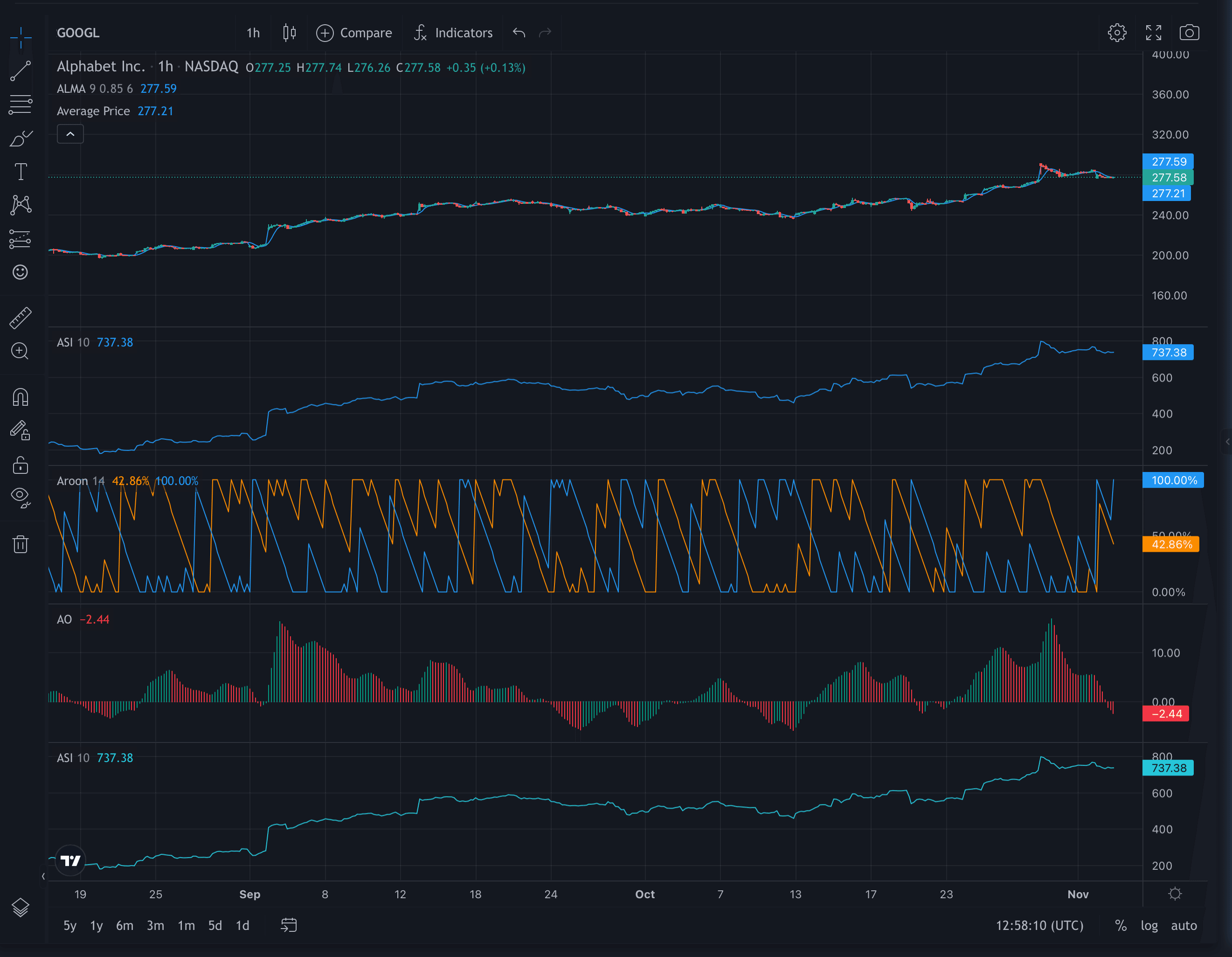Switch to the 1y time range
1232x957 pixels.
coord(97,925)
